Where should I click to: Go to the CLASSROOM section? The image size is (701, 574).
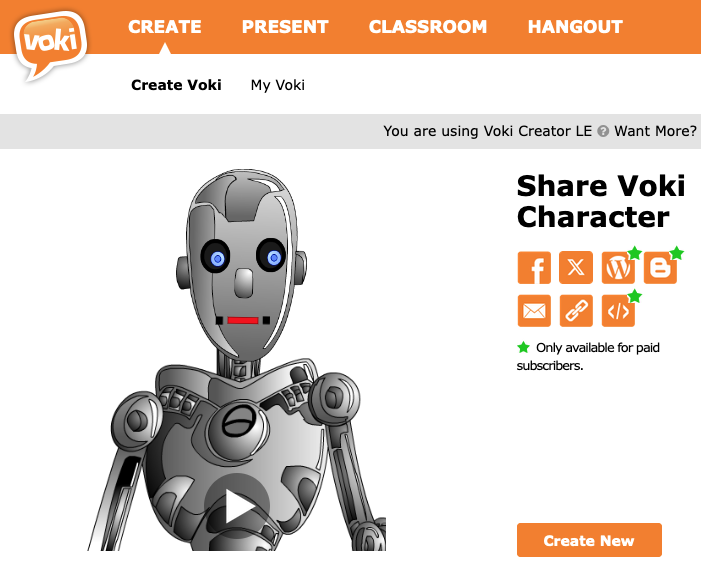coord(428,27)
